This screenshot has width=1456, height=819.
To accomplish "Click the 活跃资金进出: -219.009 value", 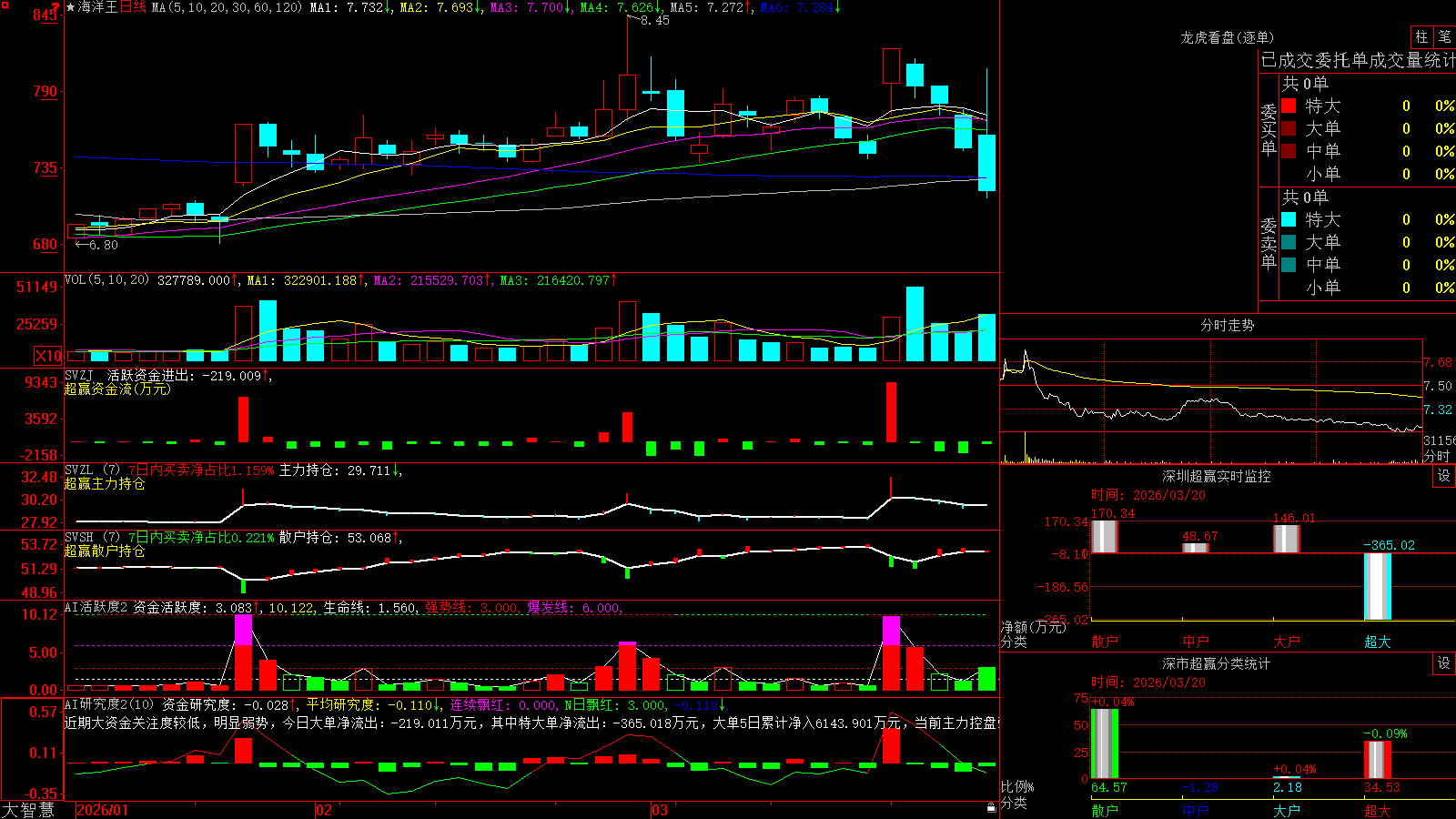I will tap(189, 375).
